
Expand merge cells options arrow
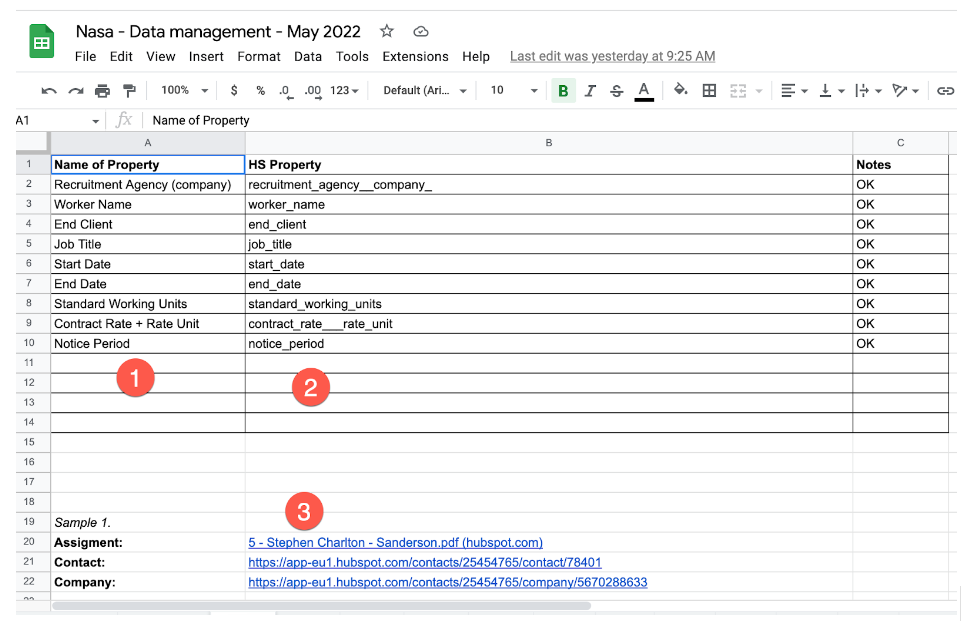[759, 91]
